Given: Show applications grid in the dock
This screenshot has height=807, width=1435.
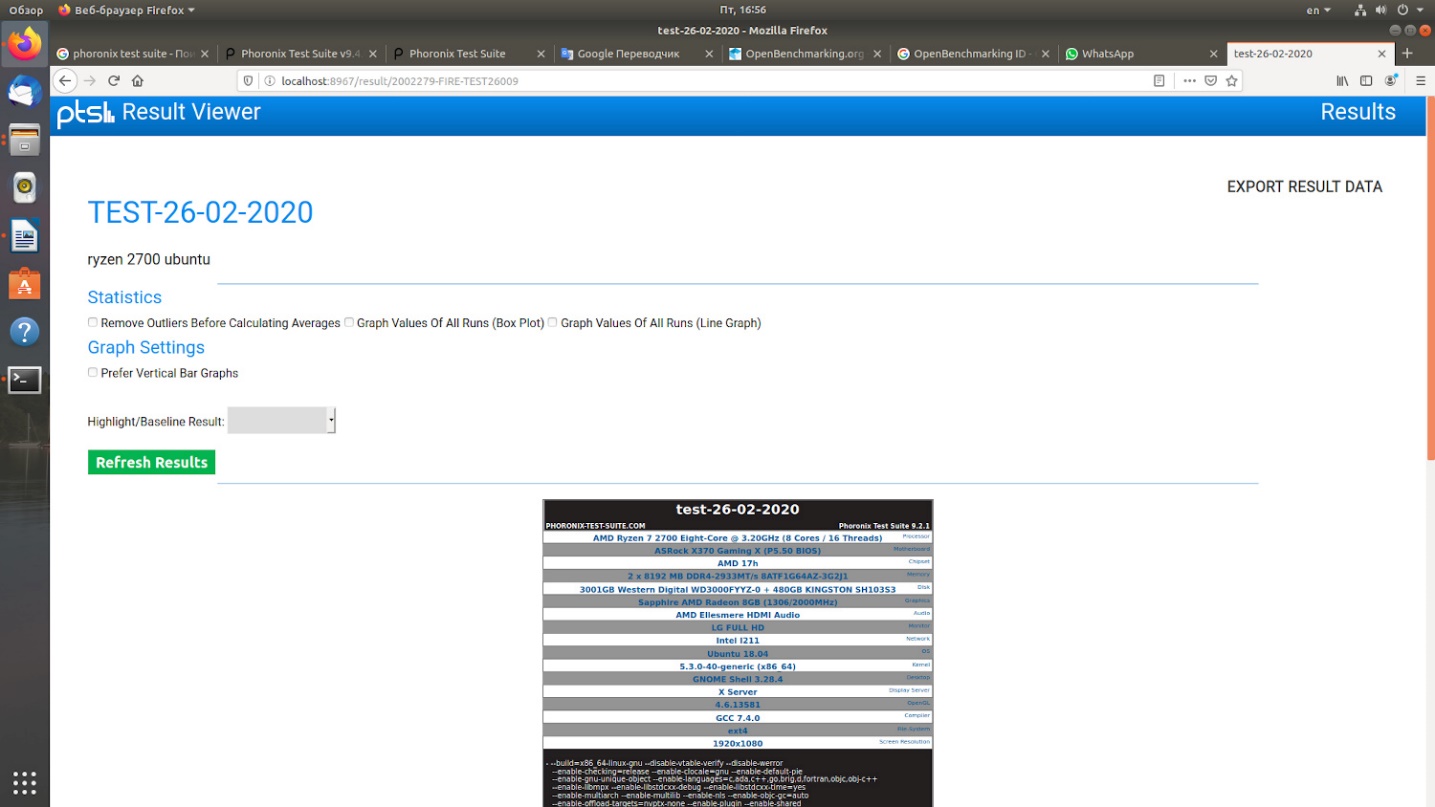Looking at the screenshot, I should coord(25,782).
